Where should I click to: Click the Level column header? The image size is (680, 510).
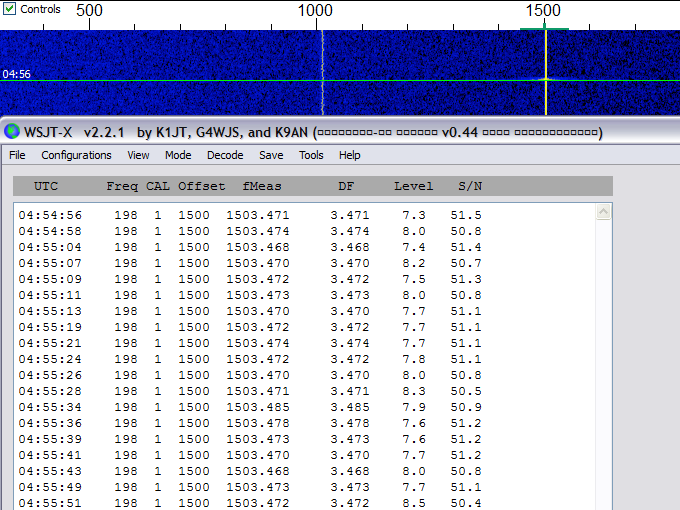tap(413, 186)
